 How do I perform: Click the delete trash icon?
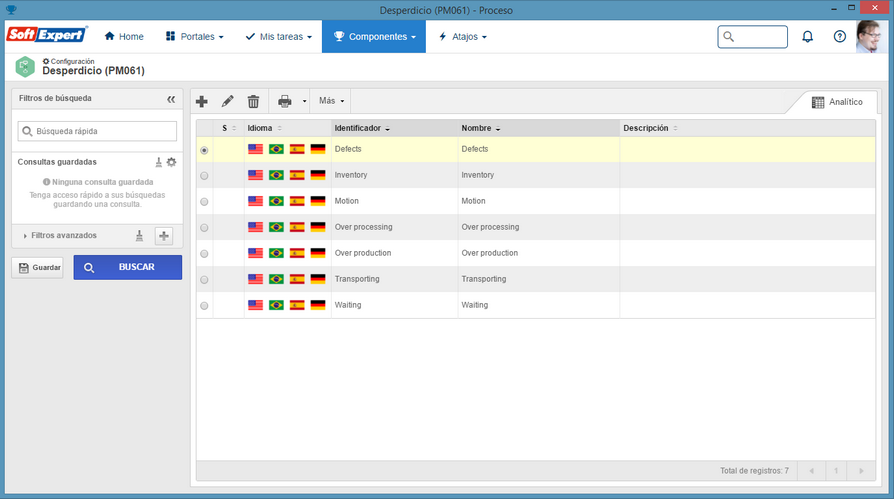coord(253,102)
